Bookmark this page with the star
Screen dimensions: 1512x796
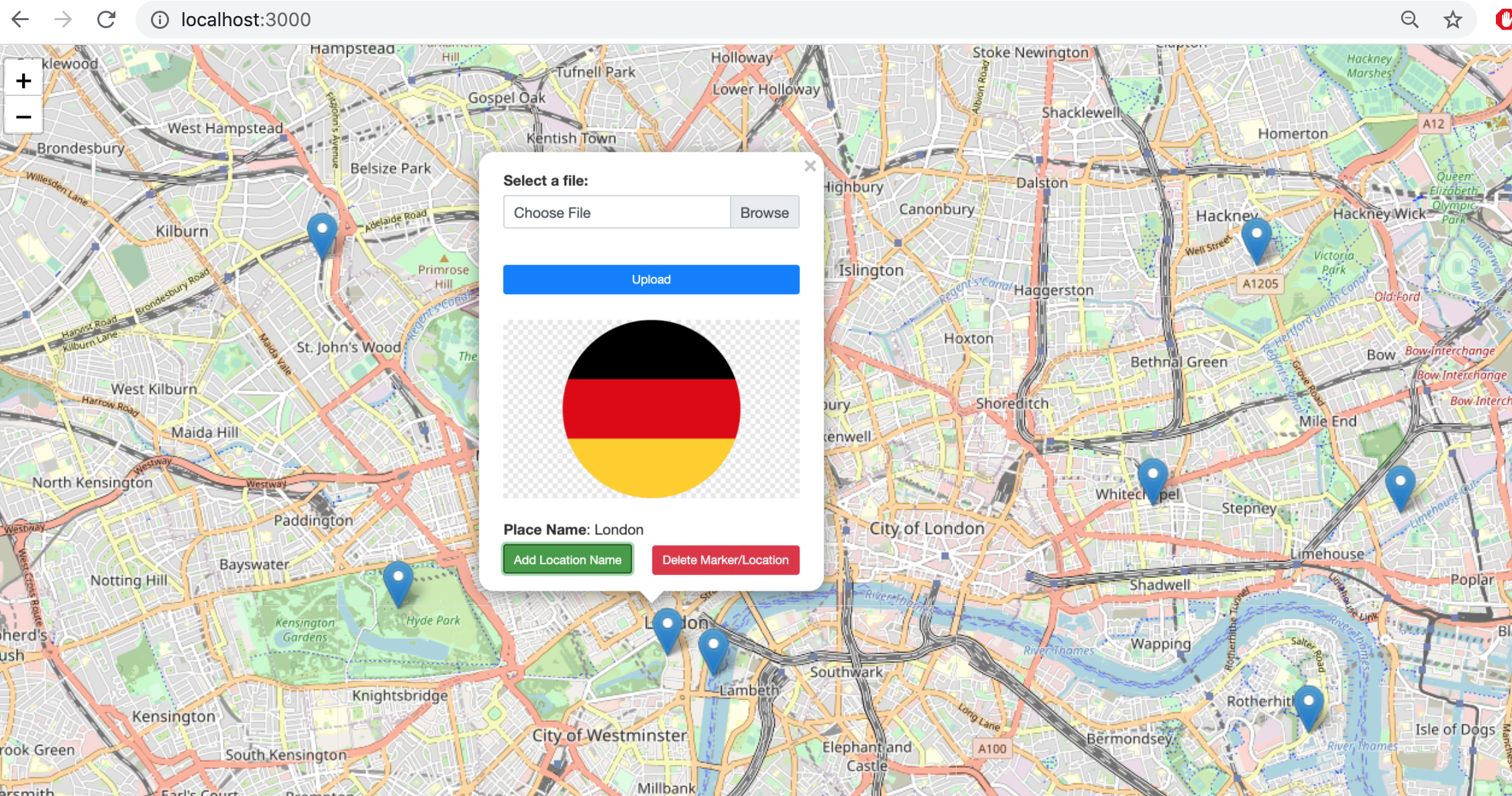[x=1452, y=19]
